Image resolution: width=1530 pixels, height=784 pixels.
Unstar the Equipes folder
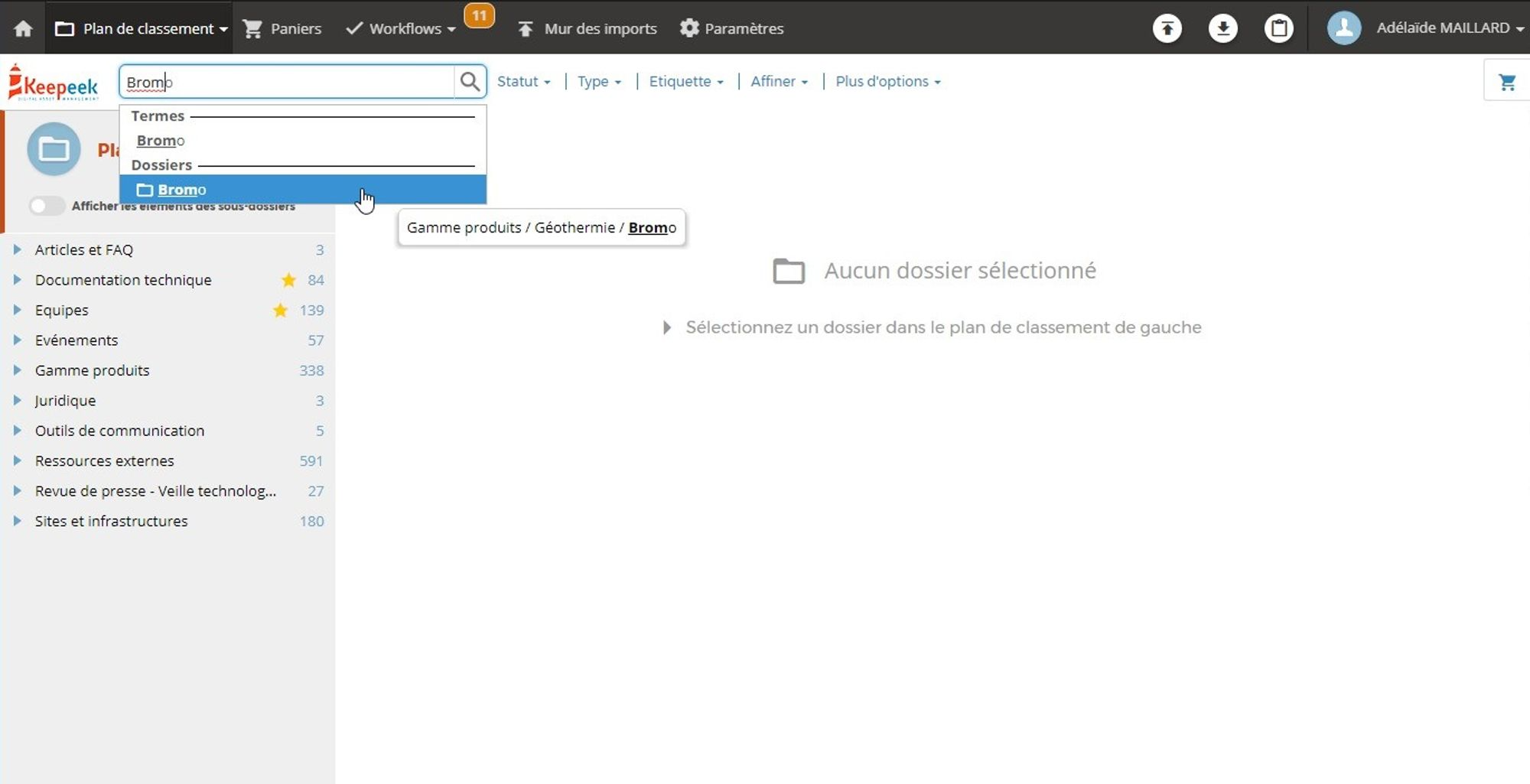click(x=280, y=310)
